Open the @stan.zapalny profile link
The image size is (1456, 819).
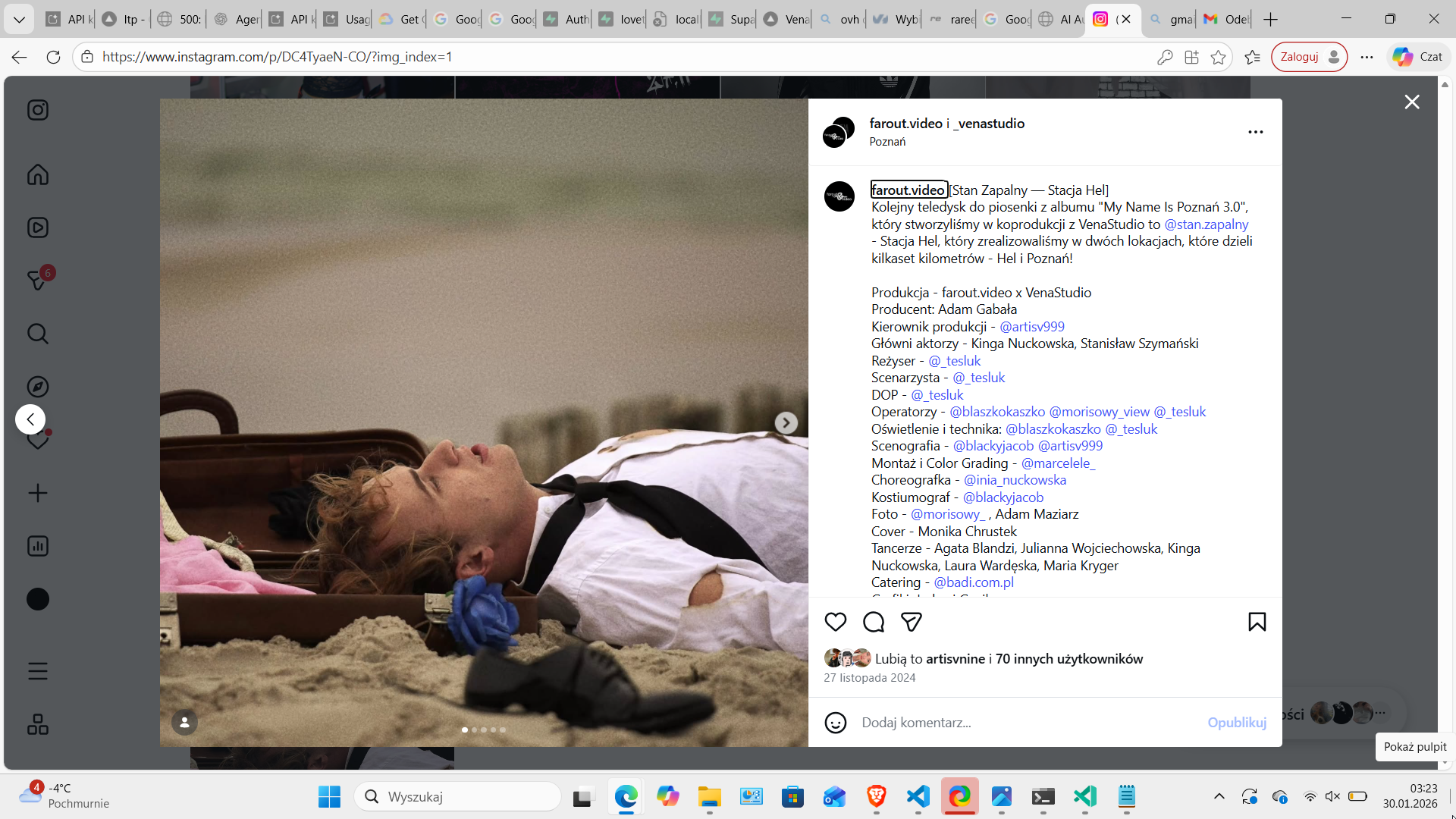coord(1206,224)
